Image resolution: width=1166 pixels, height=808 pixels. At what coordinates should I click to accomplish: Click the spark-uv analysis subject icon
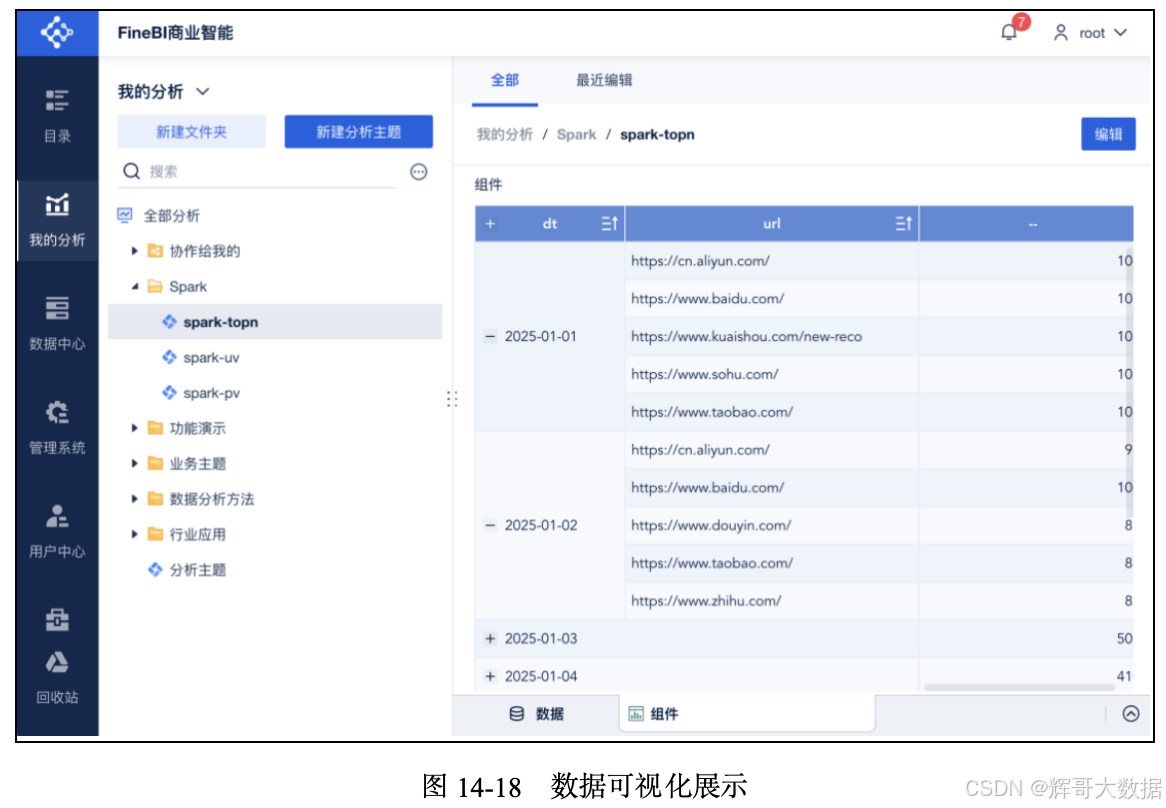point(170,357)
